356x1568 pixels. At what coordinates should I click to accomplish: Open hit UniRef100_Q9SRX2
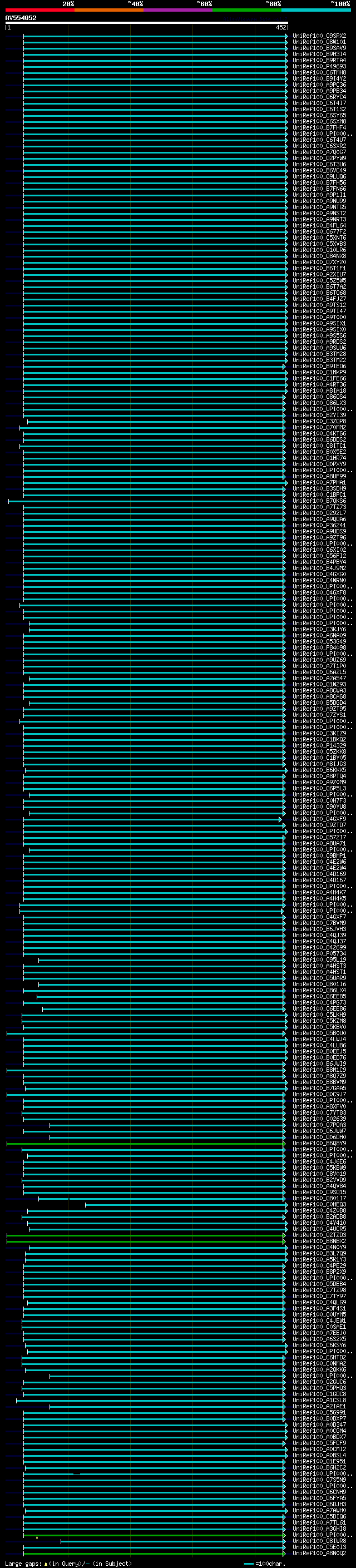tap(319, 36)
